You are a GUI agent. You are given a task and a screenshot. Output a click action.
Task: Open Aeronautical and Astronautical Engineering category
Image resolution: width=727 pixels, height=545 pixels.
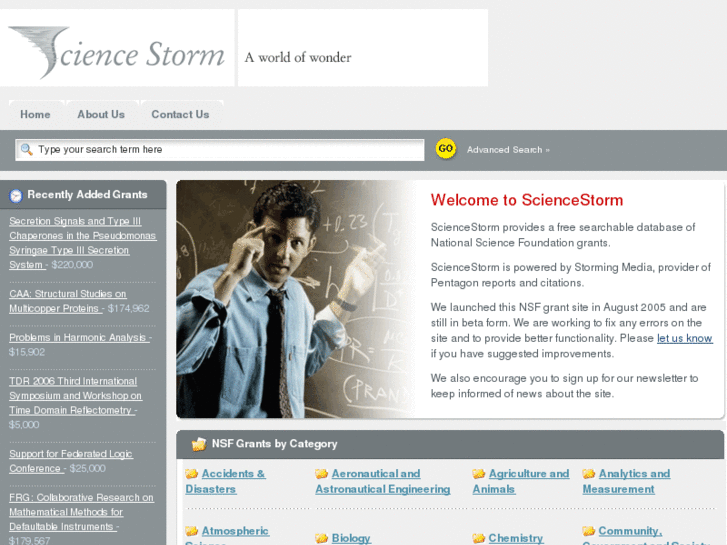pyautogui.click(x=383, y=481)
